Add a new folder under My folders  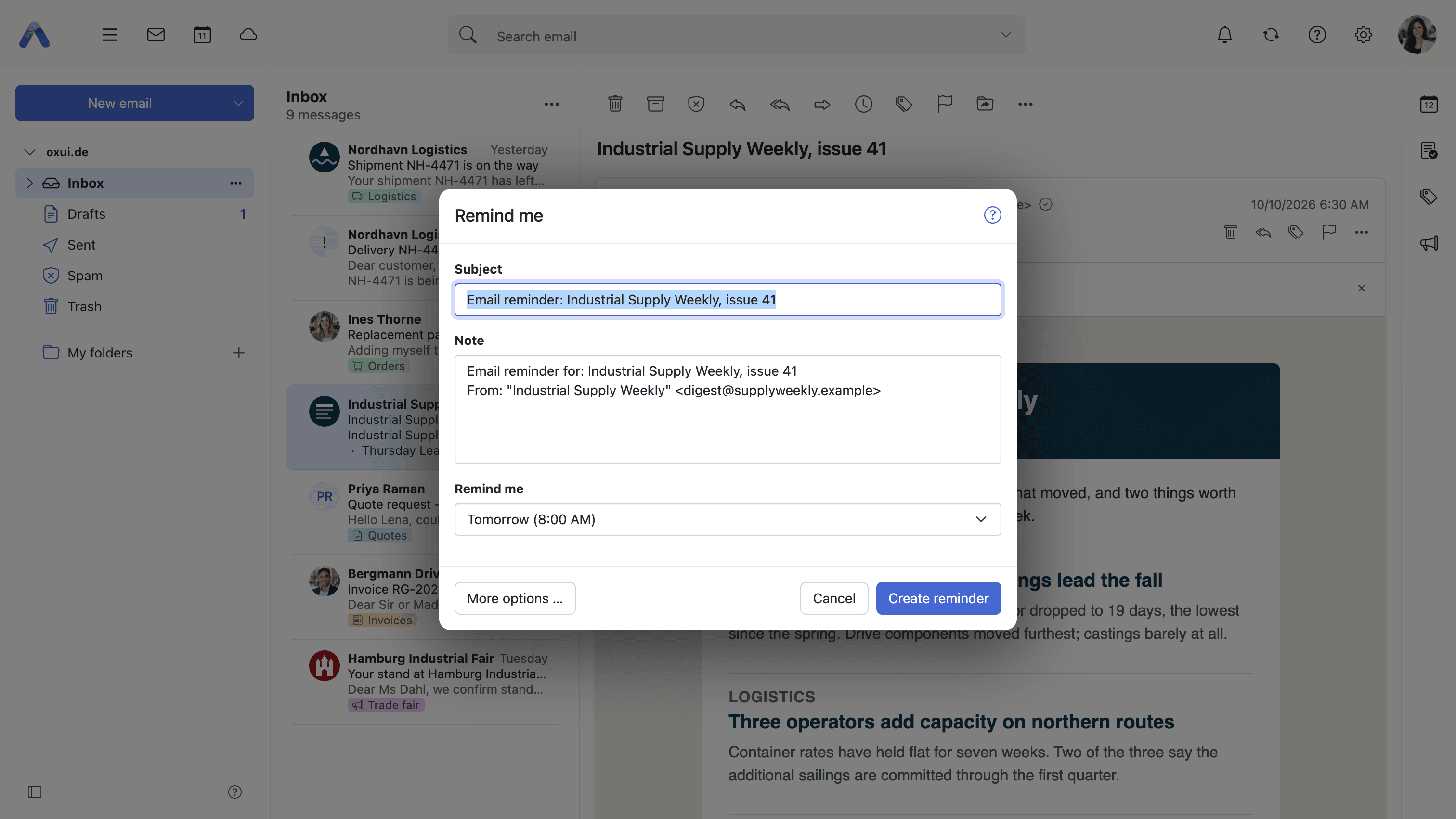click(x=238, y=352)
